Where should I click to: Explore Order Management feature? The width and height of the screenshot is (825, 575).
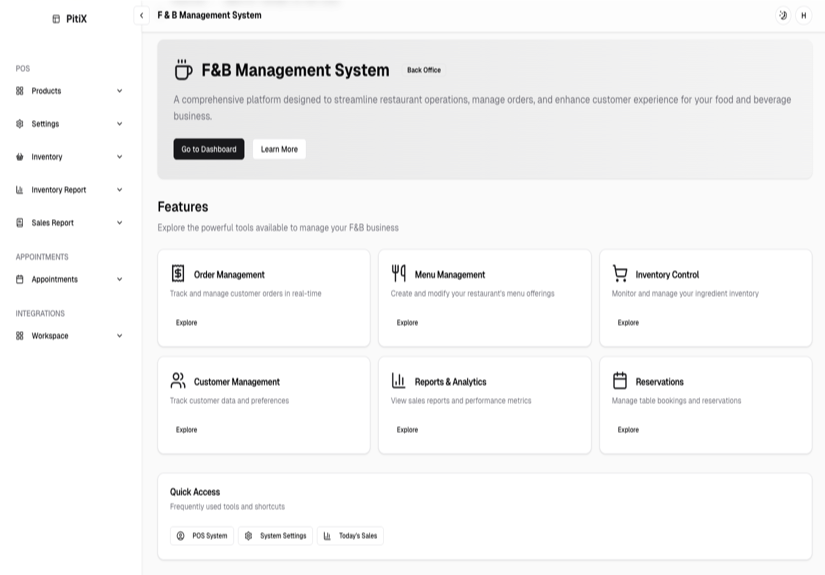coord(186,322)
